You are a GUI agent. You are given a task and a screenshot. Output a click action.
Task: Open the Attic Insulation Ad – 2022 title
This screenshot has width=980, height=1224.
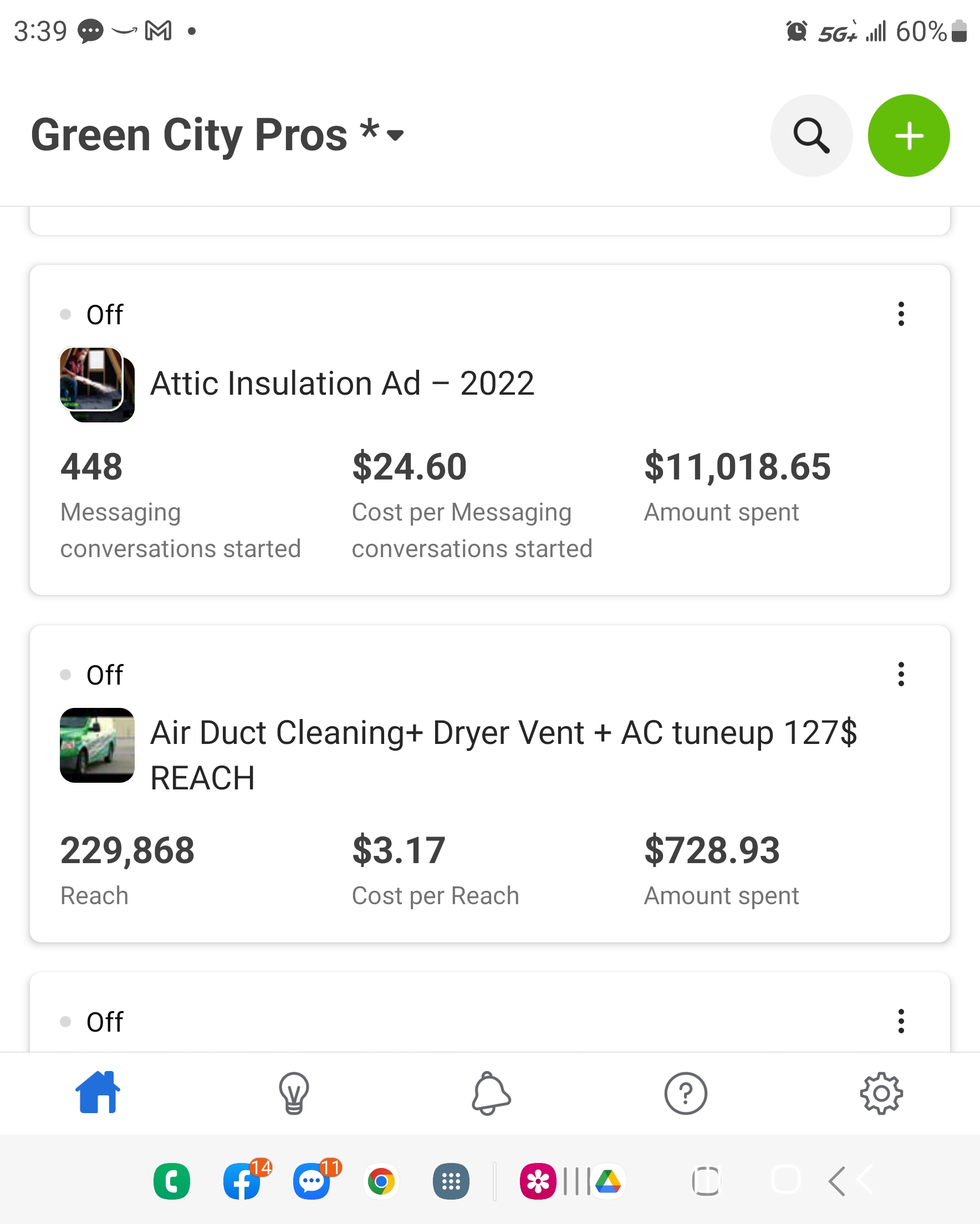(x=343, y=383)
